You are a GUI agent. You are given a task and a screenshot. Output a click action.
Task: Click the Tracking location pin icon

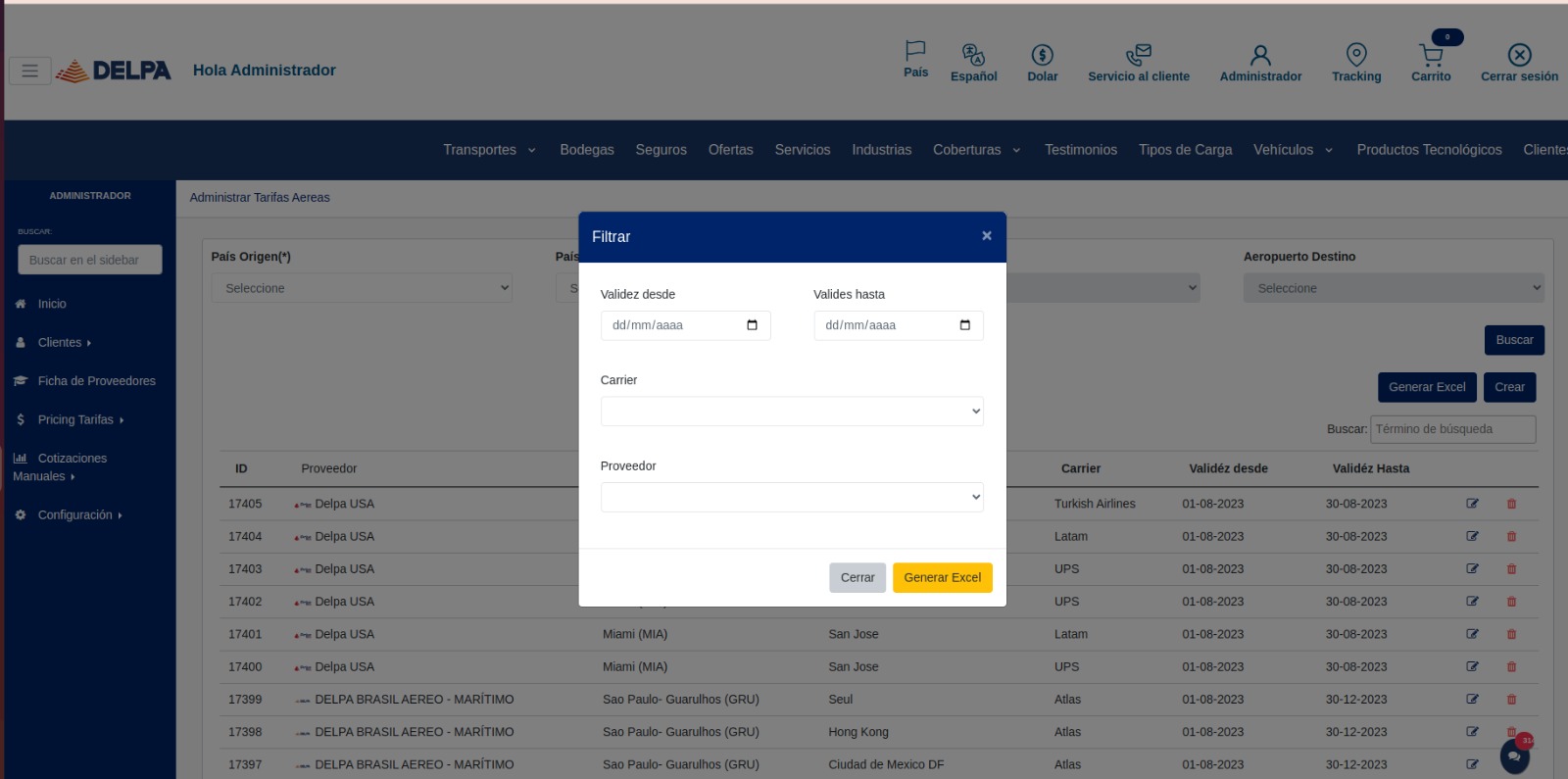tap(1356, 55)
